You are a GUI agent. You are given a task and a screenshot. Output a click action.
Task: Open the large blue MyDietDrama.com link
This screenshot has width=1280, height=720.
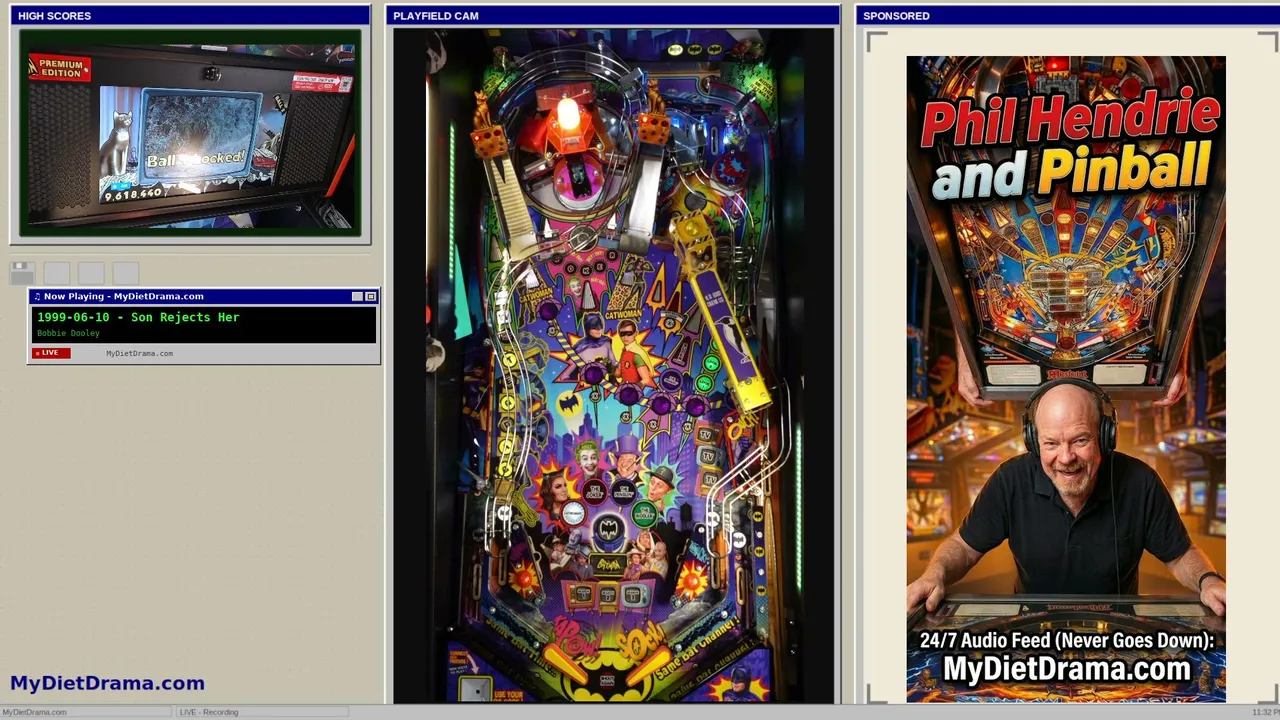[107, 683]
